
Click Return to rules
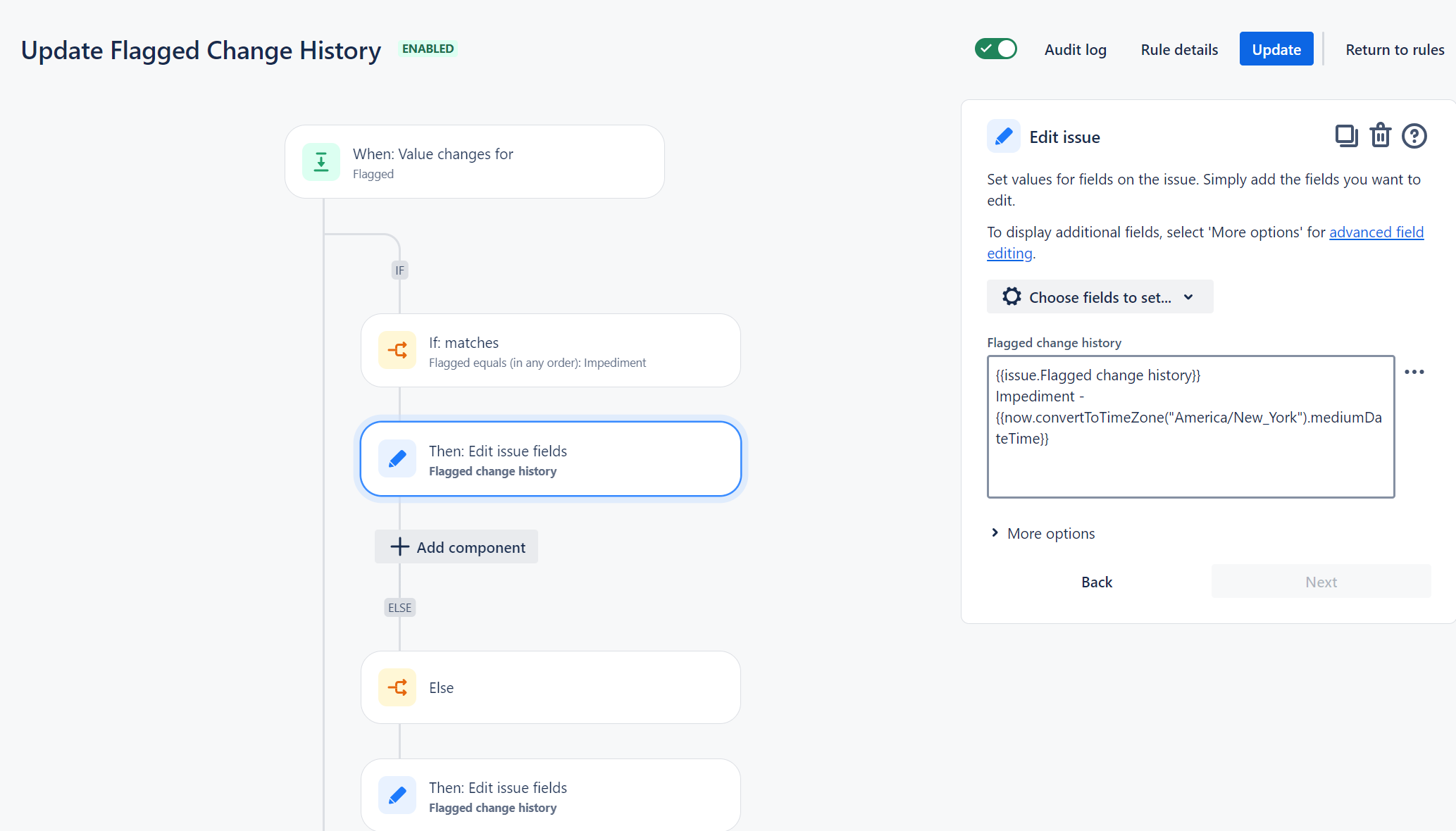[x=1394, y=50]
